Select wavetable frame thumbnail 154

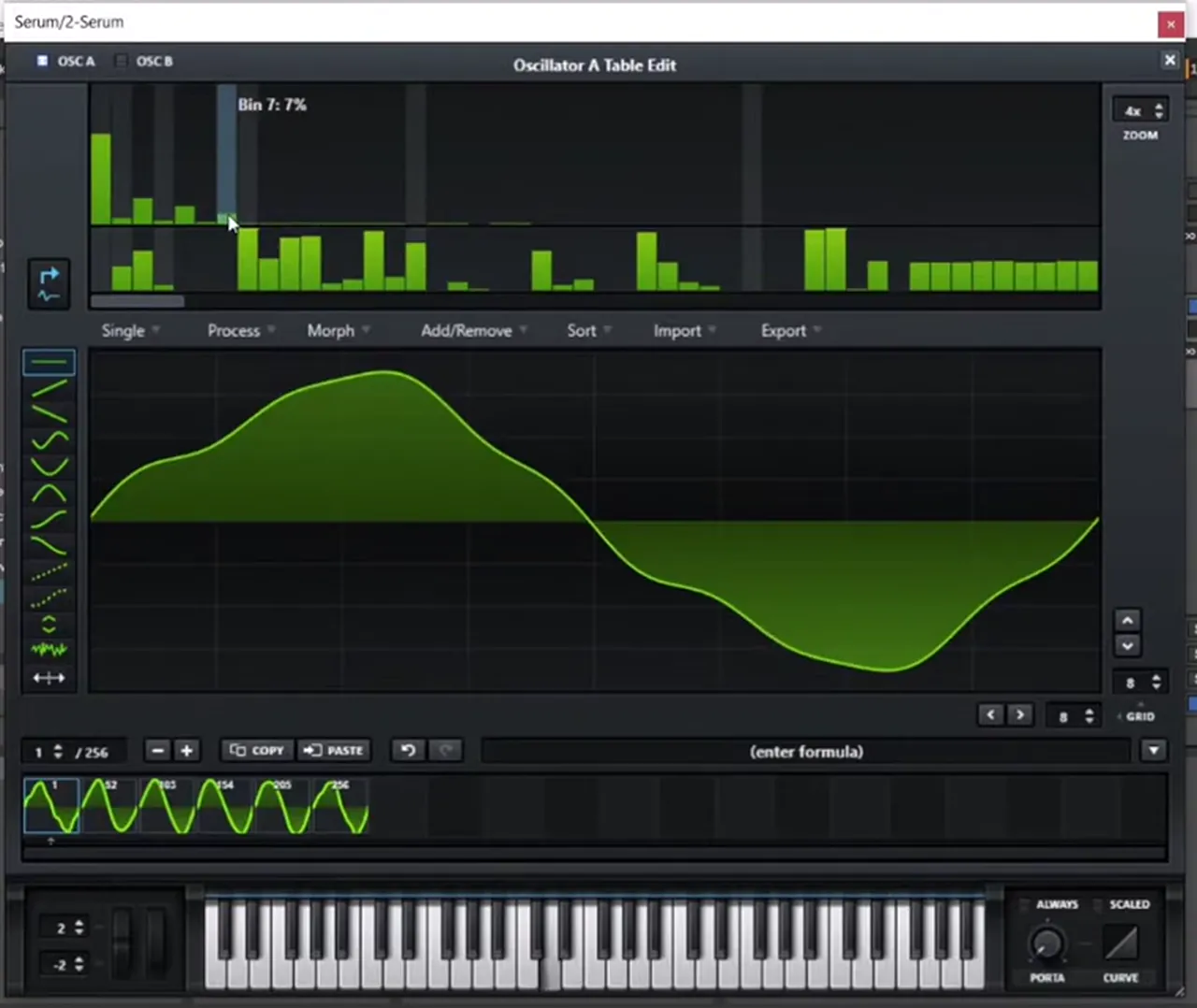[224, 805]
